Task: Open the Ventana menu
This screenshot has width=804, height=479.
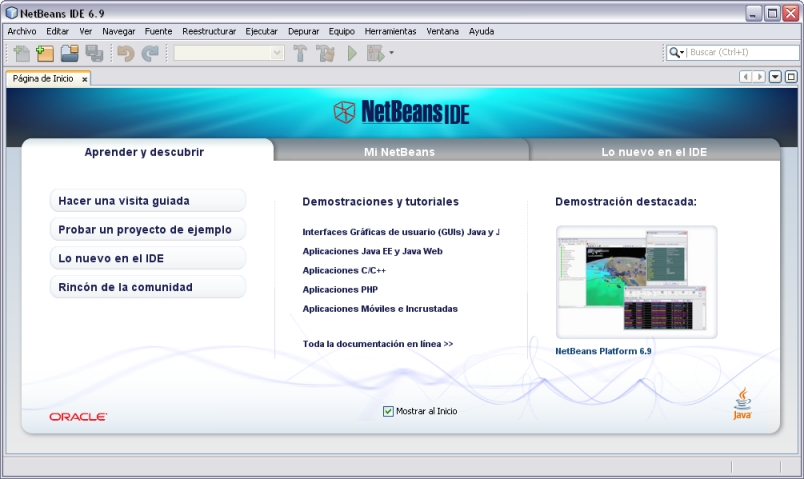Action: pos(443,31)
